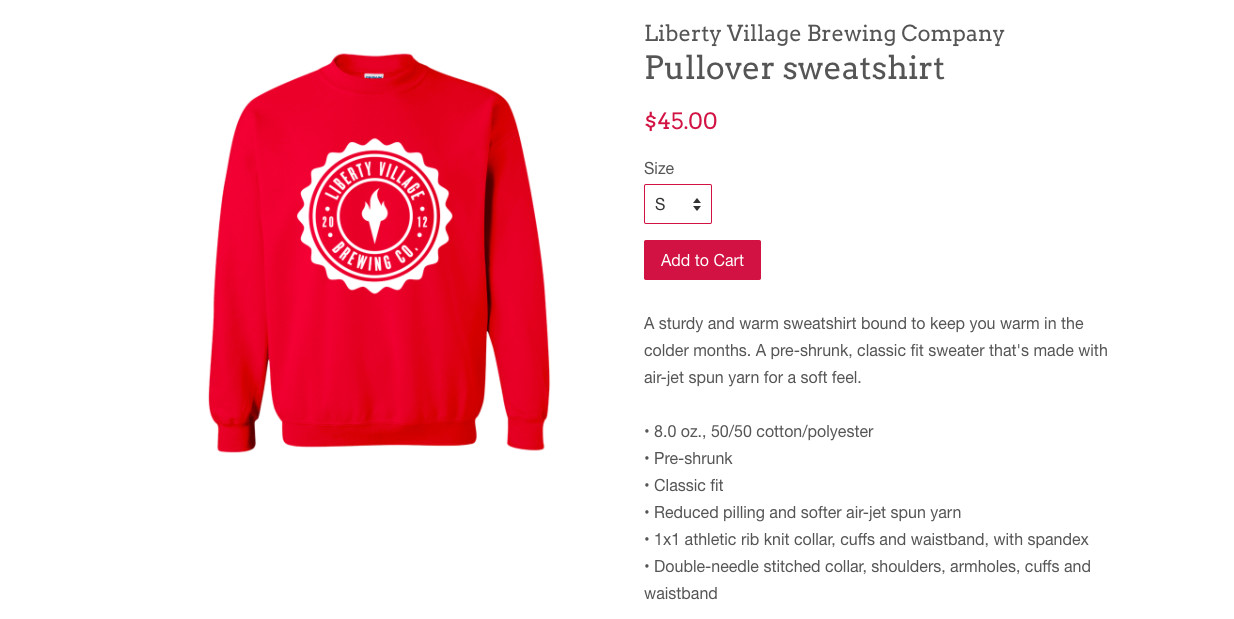Click the "12" numeral on the badge logo
The width and height of the screenshot is (1234, 619).
coord(422,221)
